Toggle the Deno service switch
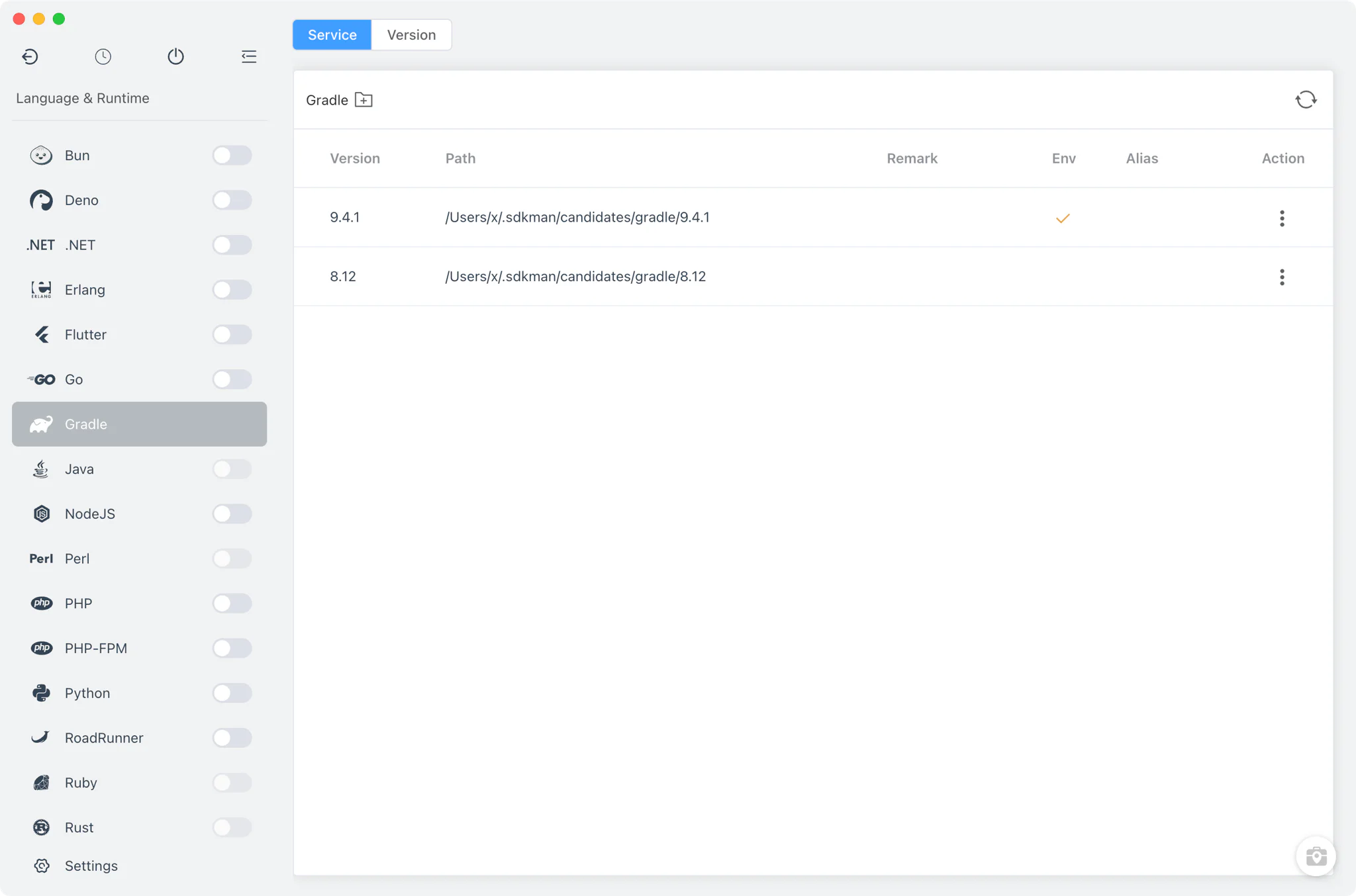Screen dimensions: 1356x896 (232, 200)
